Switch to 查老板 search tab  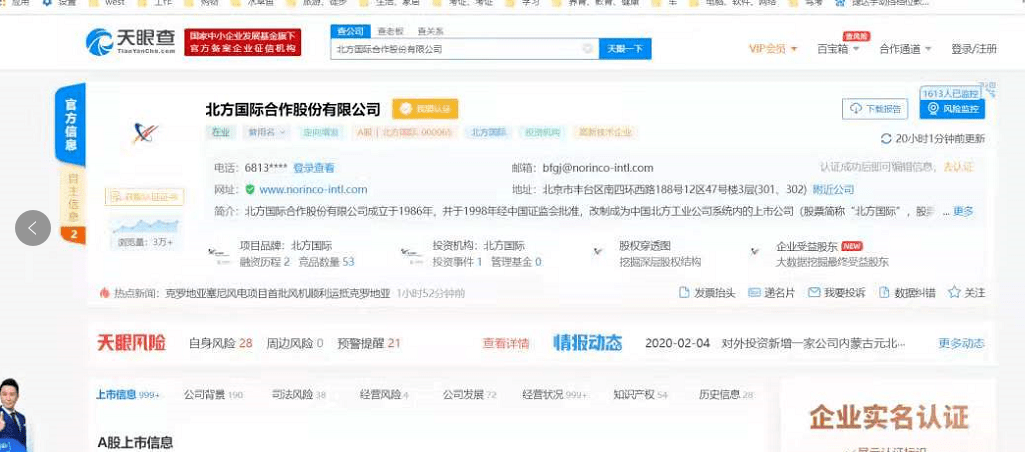[390, 31]
